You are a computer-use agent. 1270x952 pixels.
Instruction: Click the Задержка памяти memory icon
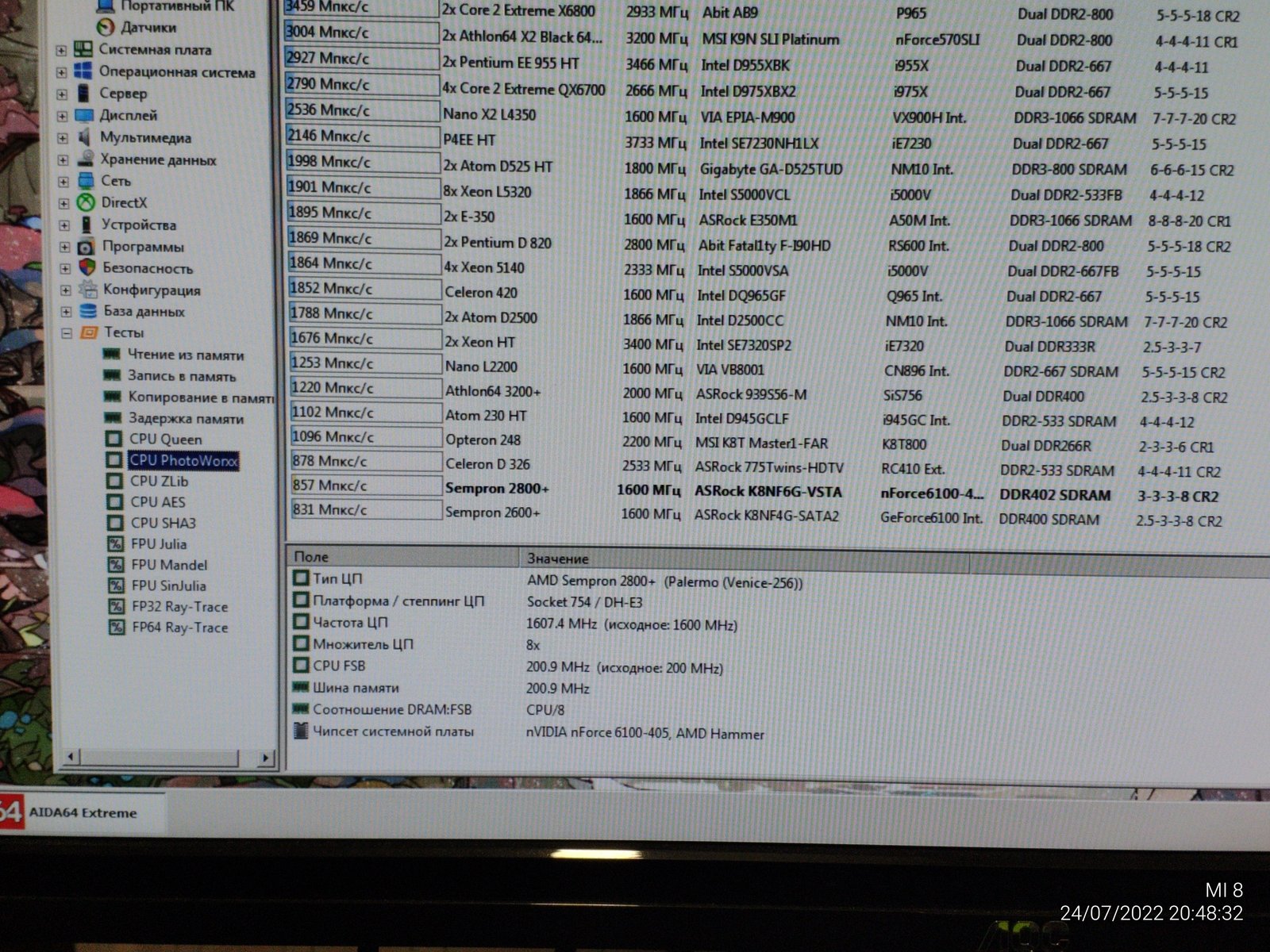pos(114,418)
